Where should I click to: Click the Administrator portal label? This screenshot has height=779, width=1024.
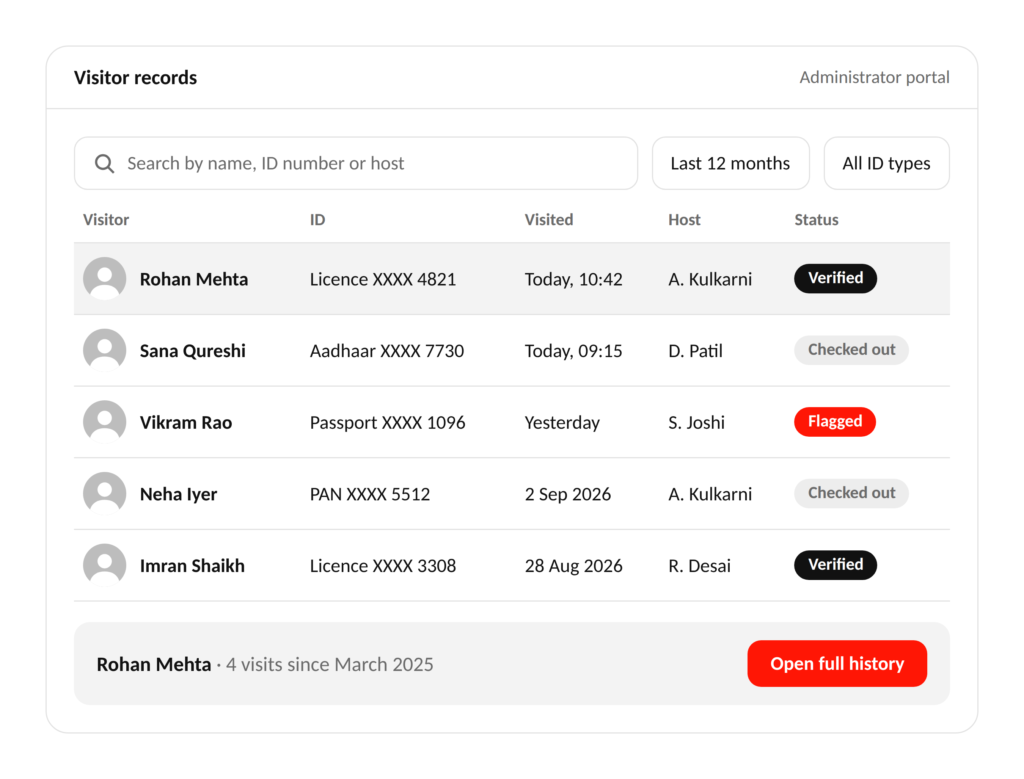pyautogui.click(x=874, y=77)
